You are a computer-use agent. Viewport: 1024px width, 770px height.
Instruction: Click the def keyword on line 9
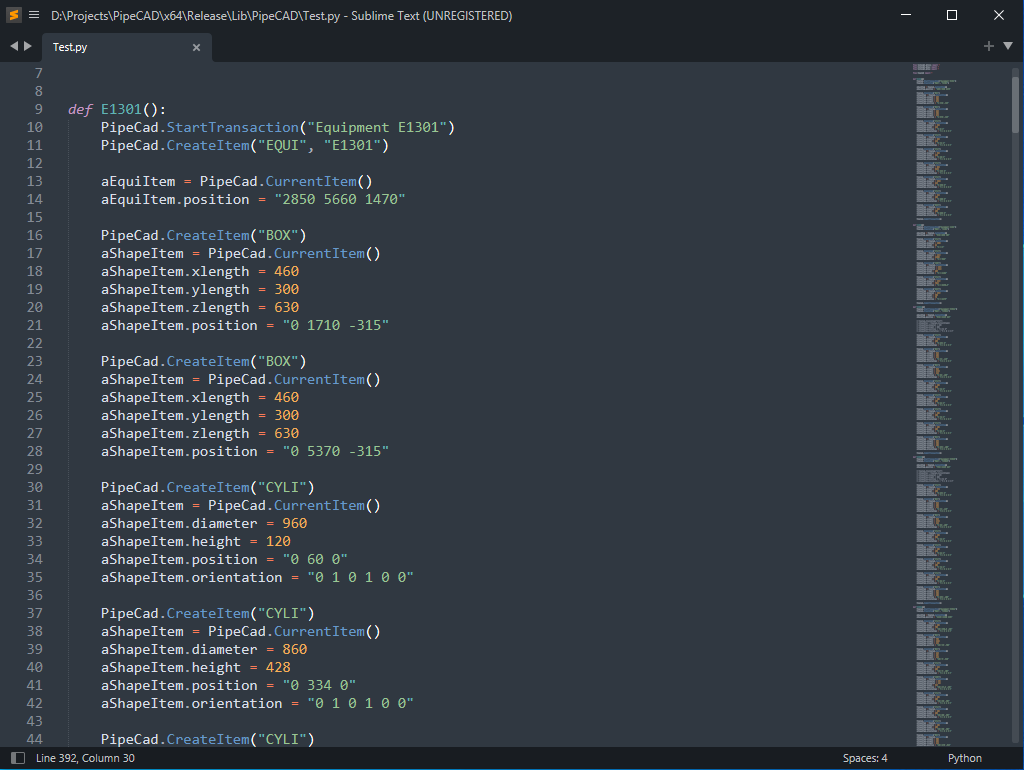point(80,109)
